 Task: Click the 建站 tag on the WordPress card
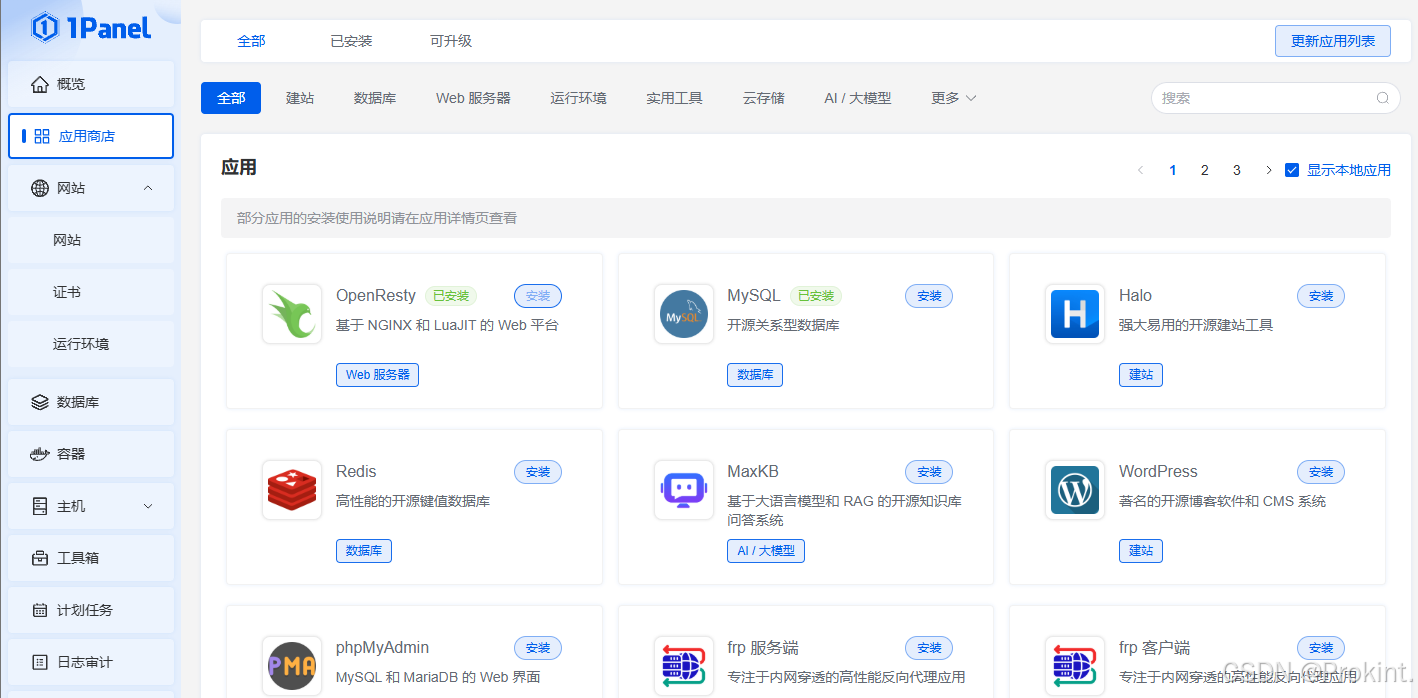pos(1141,551)
